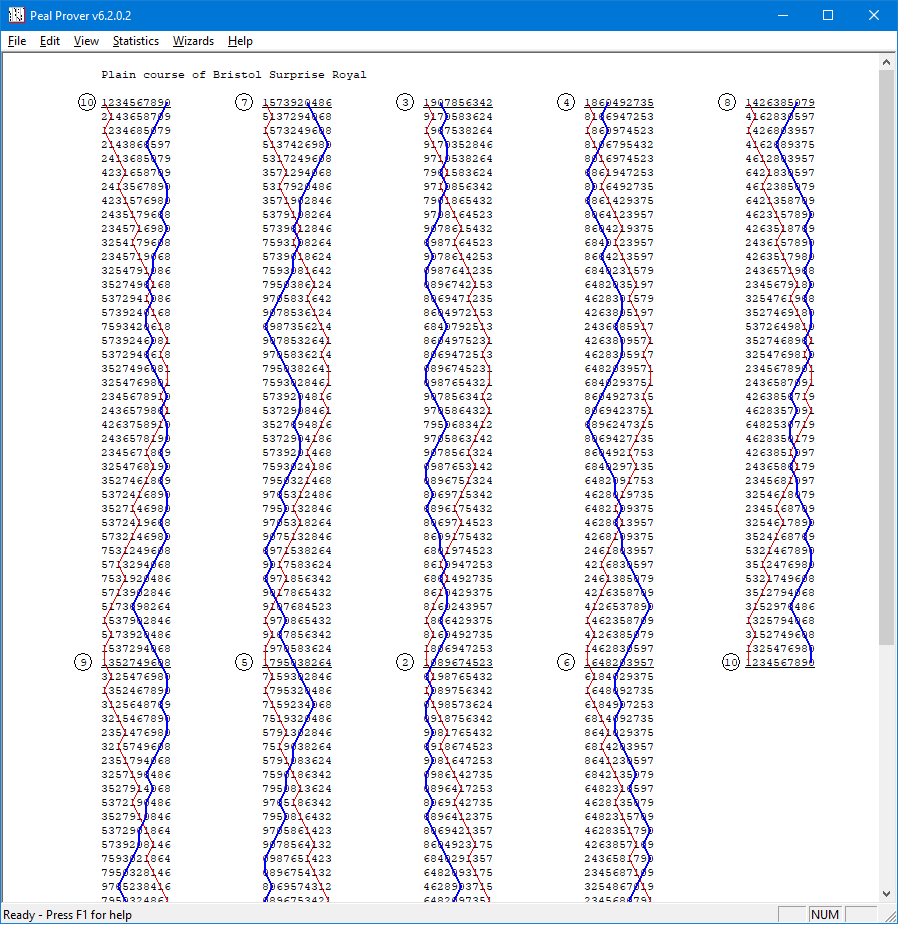Click the resize grip in status bar corner
This screenshot has width=900, height=928.
891,916
